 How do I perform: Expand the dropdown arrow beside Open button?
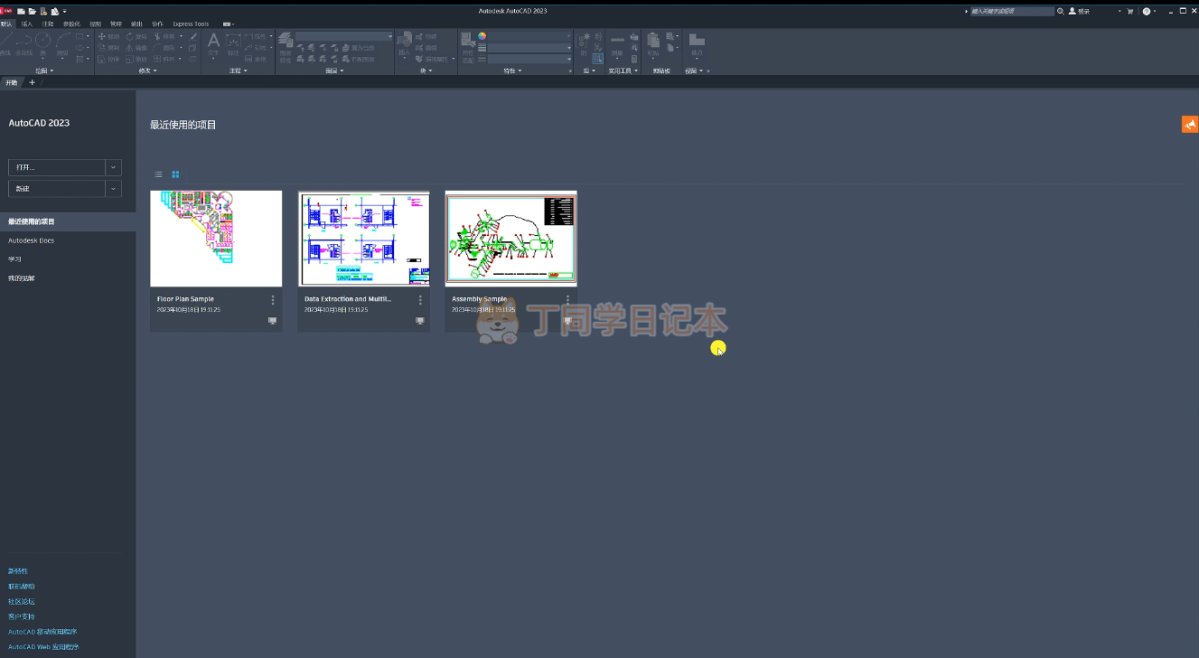tap(113, 167)
